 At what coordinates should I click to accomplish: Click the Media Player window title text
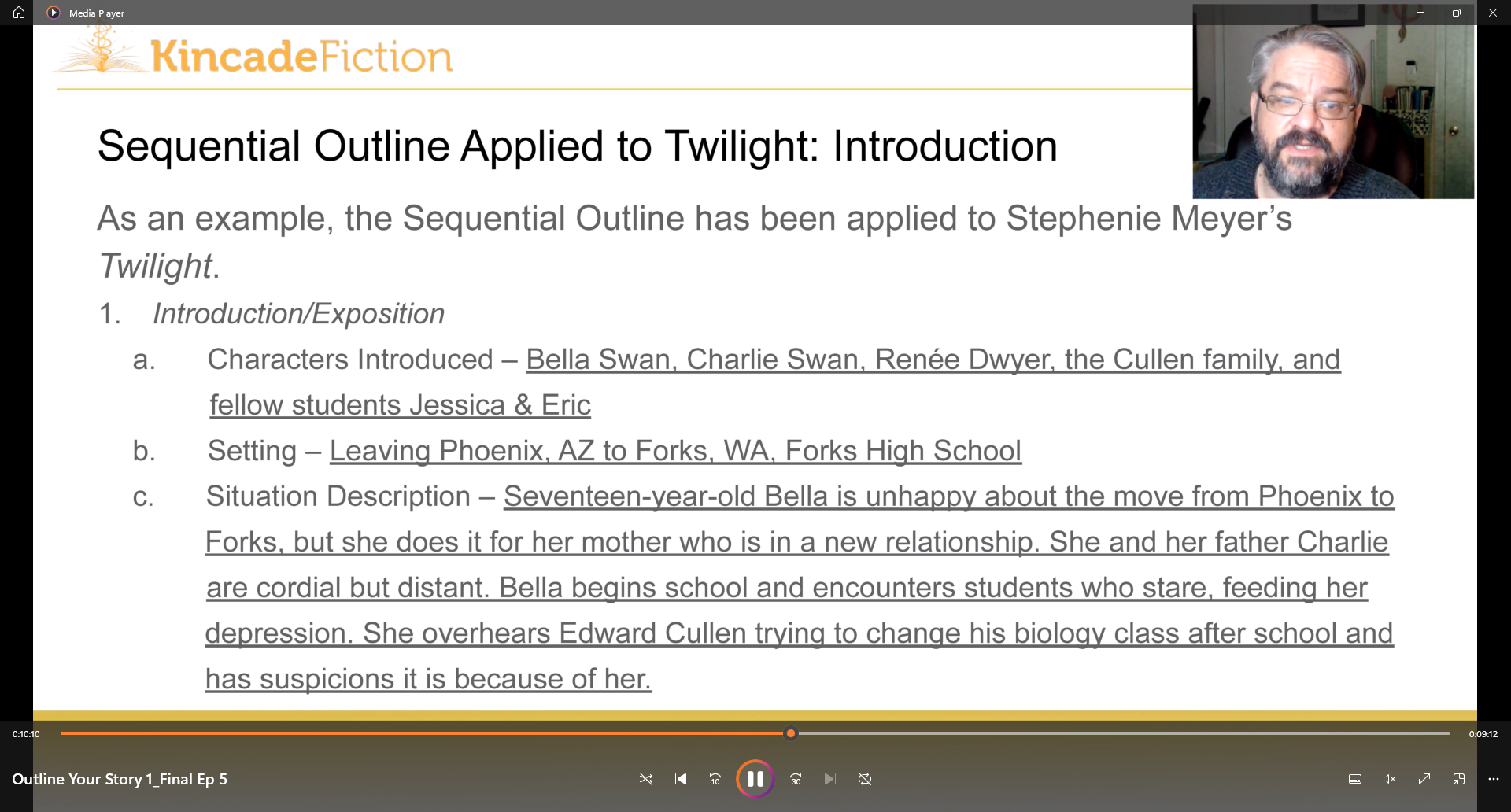click(97, 13)
